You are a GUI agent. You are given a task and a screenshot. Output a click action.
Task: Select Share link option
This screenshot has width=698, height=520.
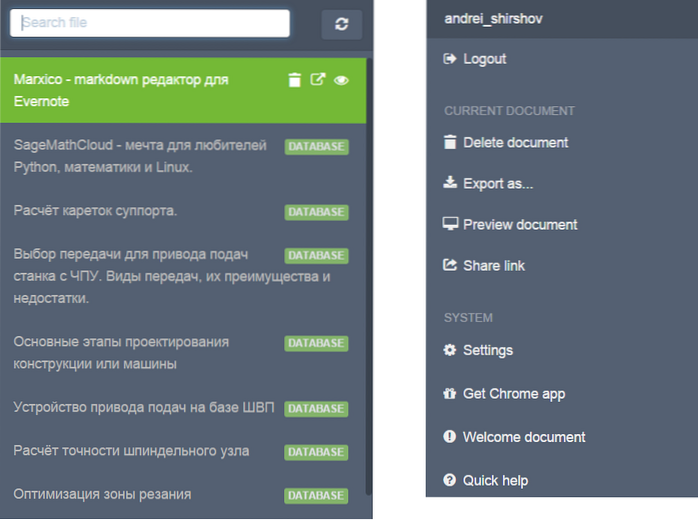pyautogui.click(x=494, y=266)
